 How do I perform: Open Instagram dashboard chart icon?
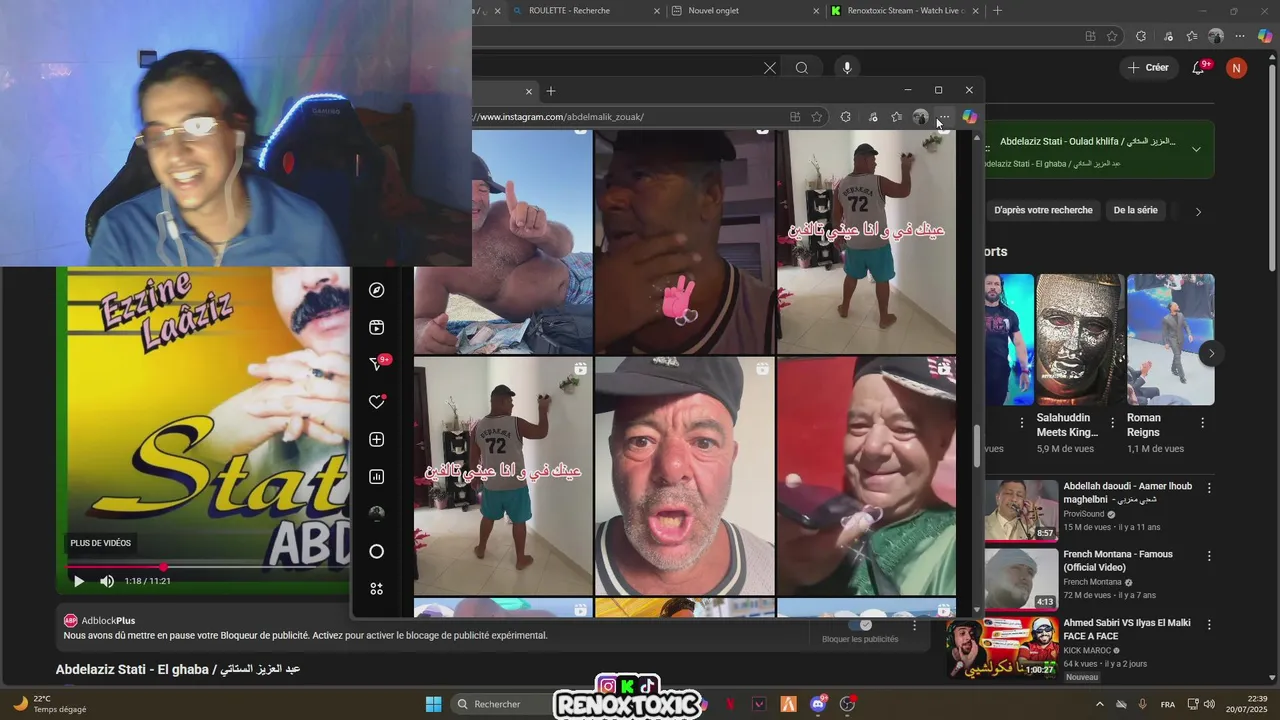pos(377,477)
